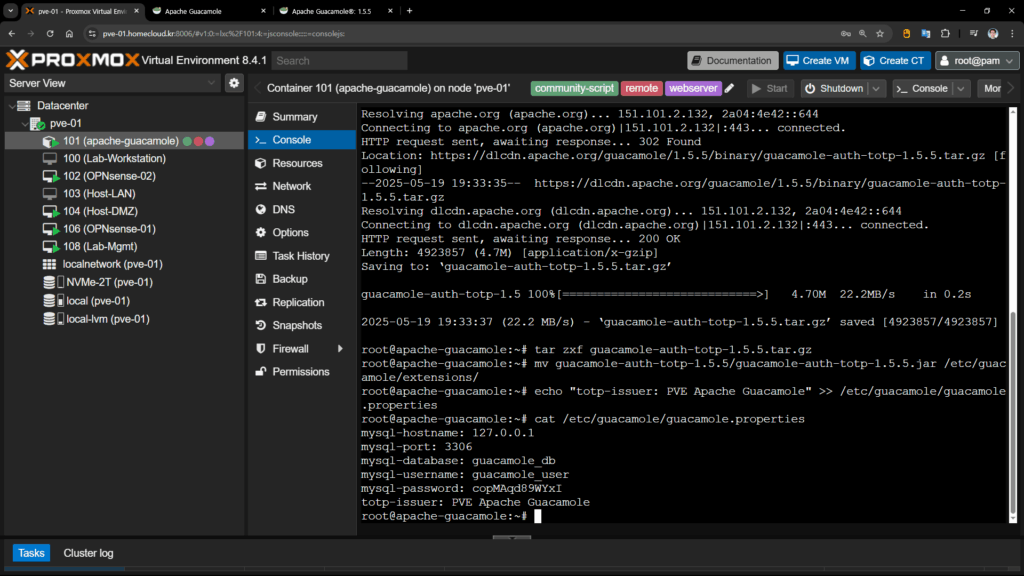Click the Replication icon in the side menu
The height and width of the screenshot is (576, 1024).
[260, 302]
